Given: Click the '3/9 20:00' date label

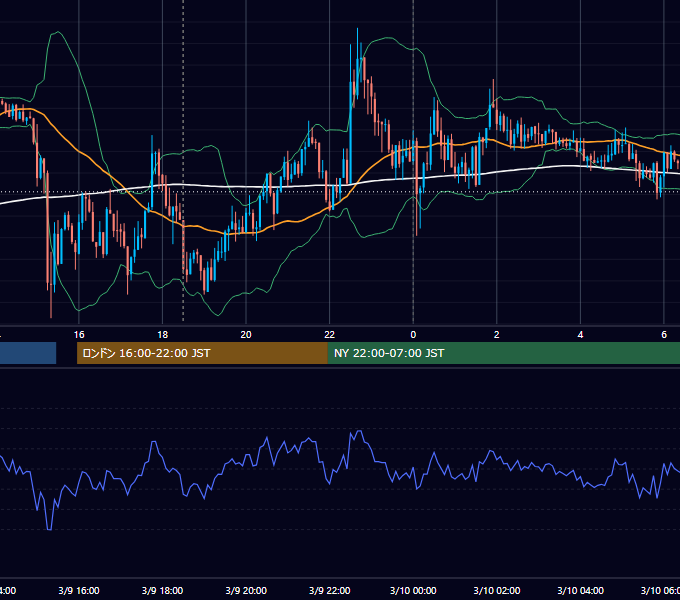Looking at the screenshot, I should point(246,590).
